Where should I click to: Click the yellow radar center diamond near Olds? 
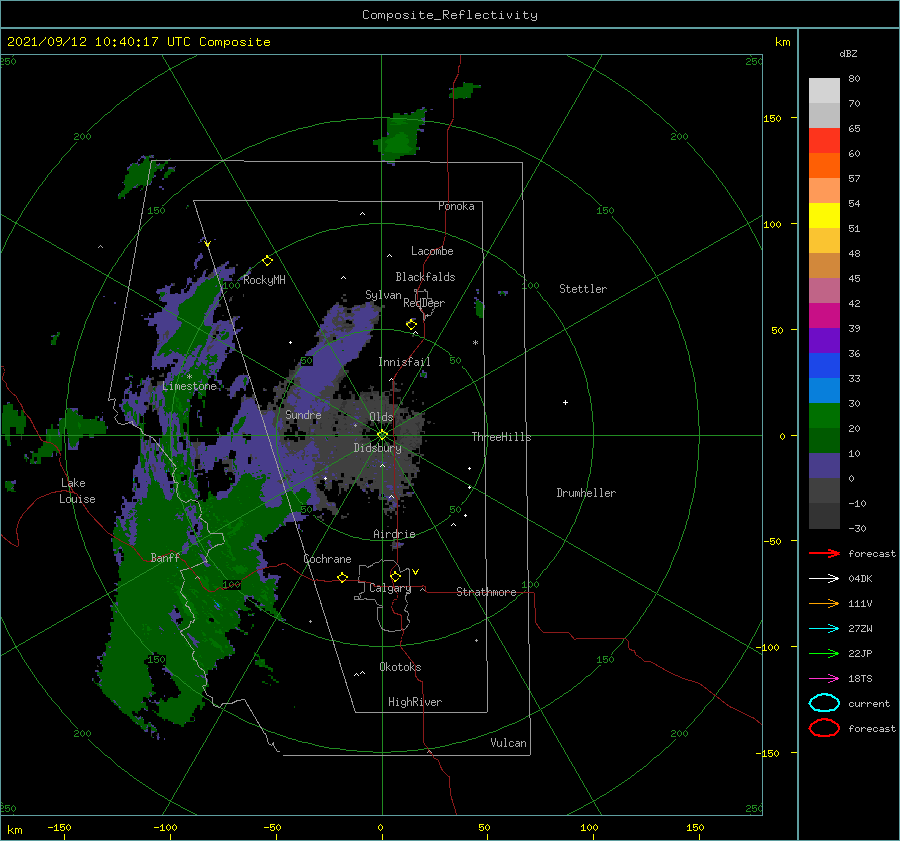pos(382,435)
